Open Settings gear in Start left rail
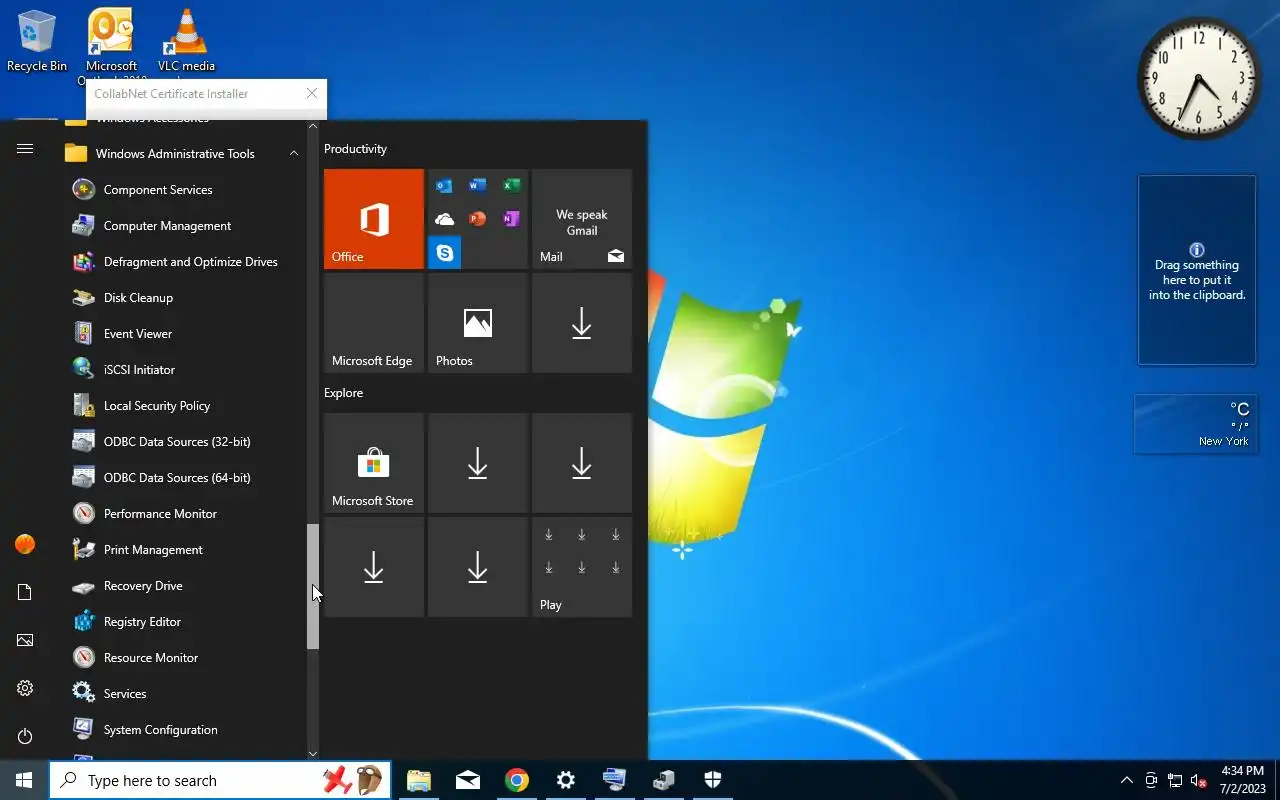The height and width of the screenshot is (800, 1280). (x=25, y=688)
